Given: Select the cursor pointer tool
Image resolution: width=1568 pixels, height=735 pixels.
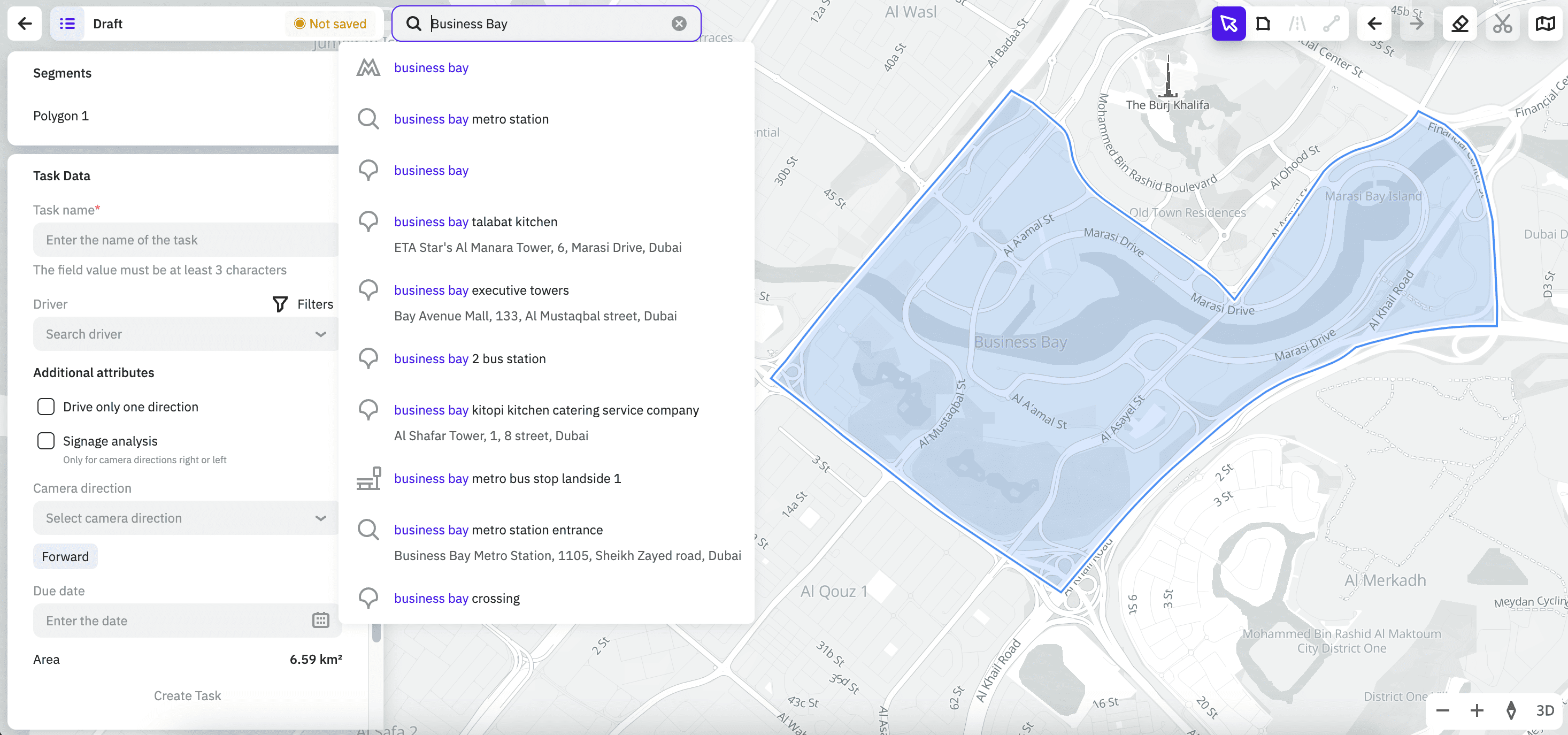Looking at the screenshot, I should click(1229, 24).
